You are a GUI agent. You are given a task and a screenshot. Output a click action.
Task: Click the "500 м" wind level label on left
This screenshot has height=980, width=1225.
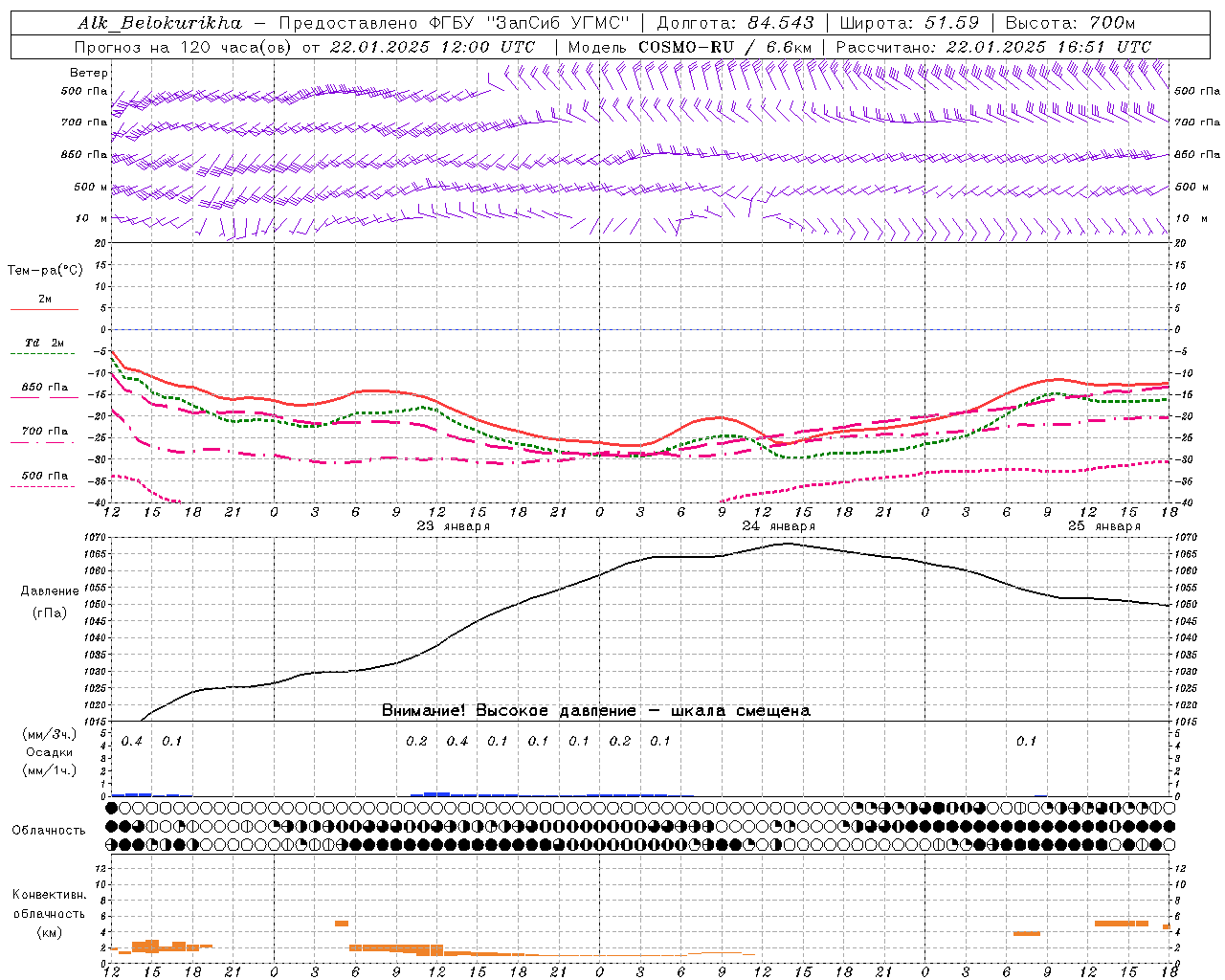91,188
